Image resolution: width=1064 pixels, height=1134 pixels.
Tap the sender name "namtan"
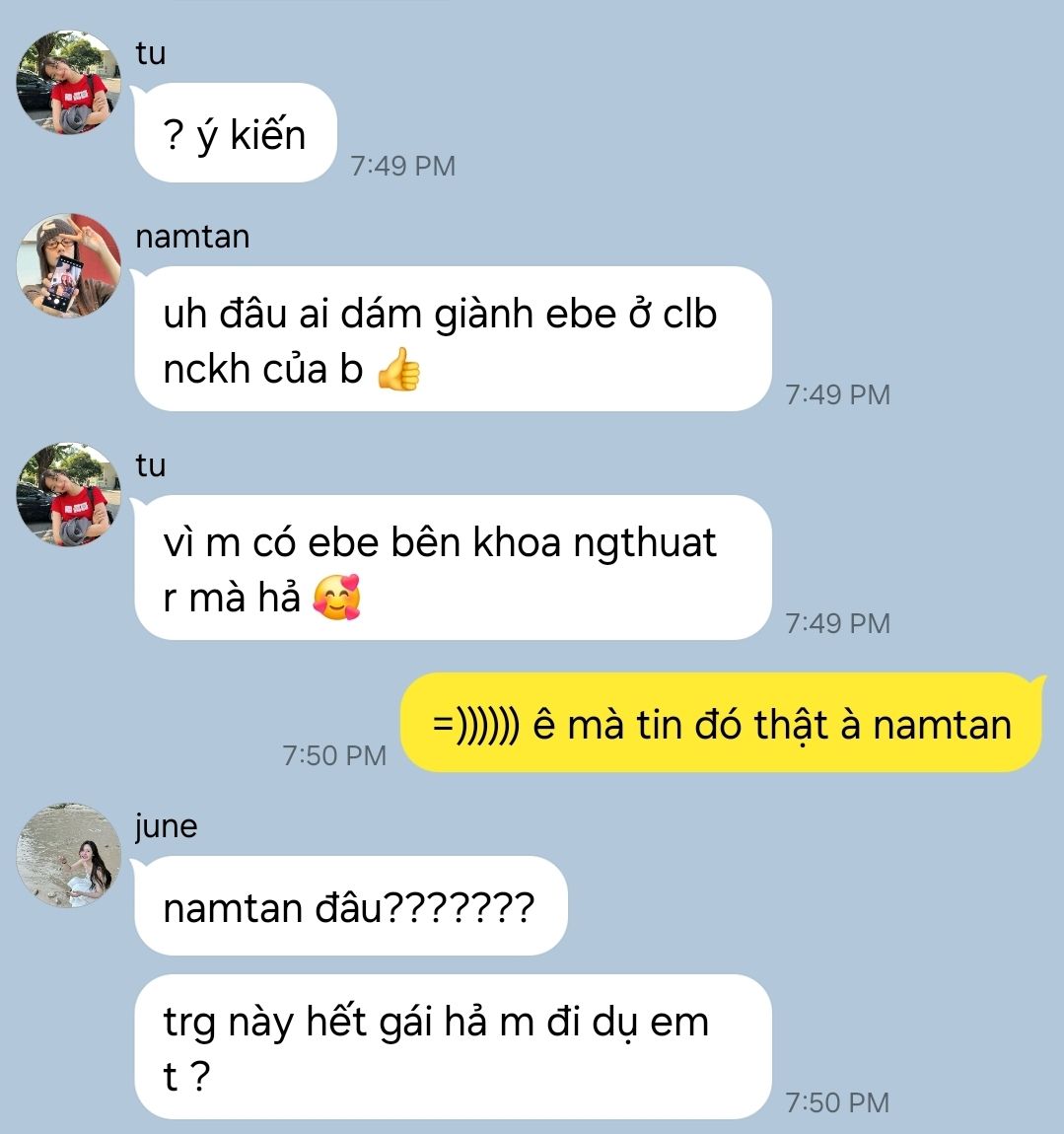pyautogui.click(x=192, y=237)
